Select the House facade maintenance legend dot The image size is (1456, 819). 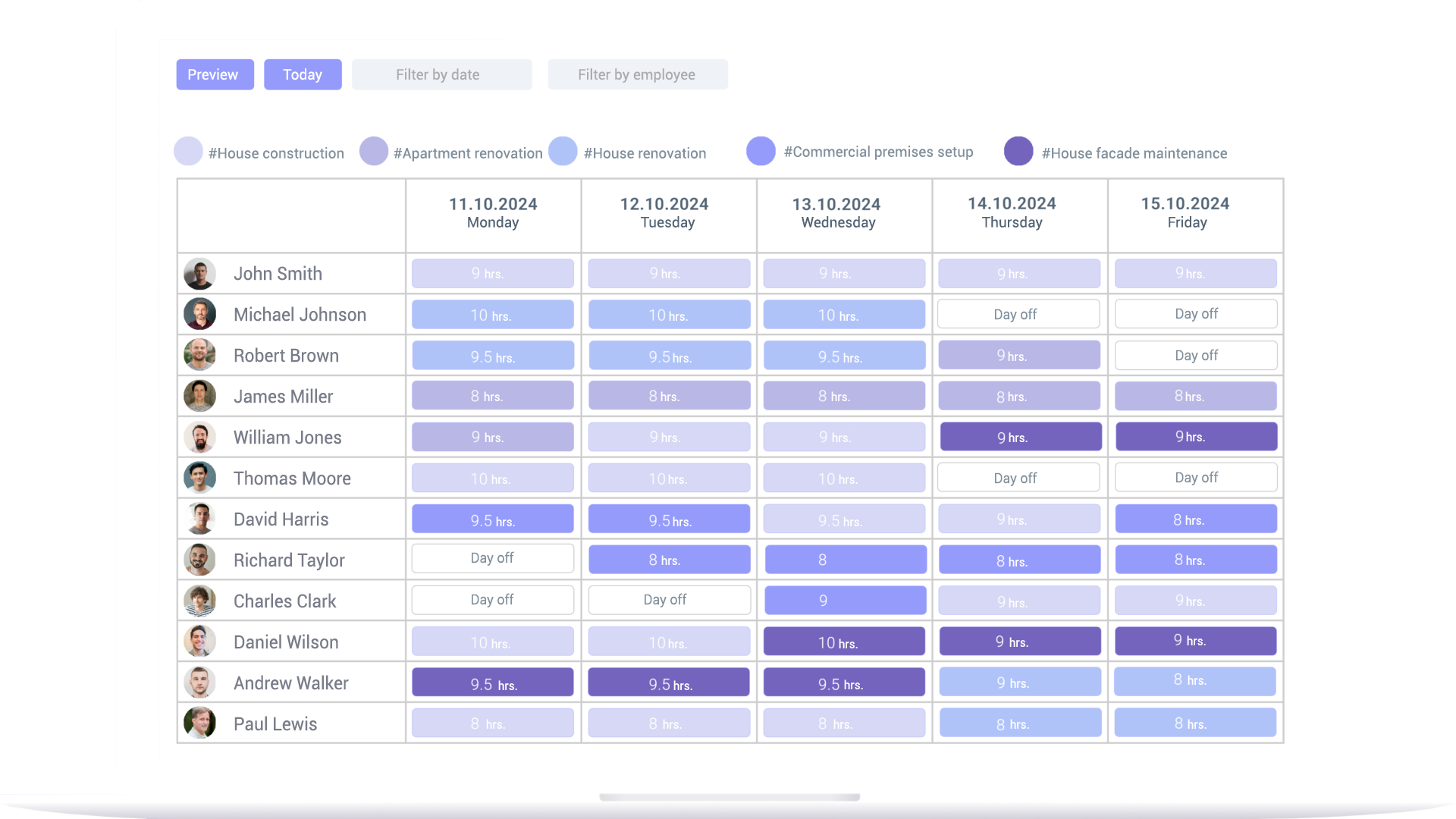point(1018,152)
